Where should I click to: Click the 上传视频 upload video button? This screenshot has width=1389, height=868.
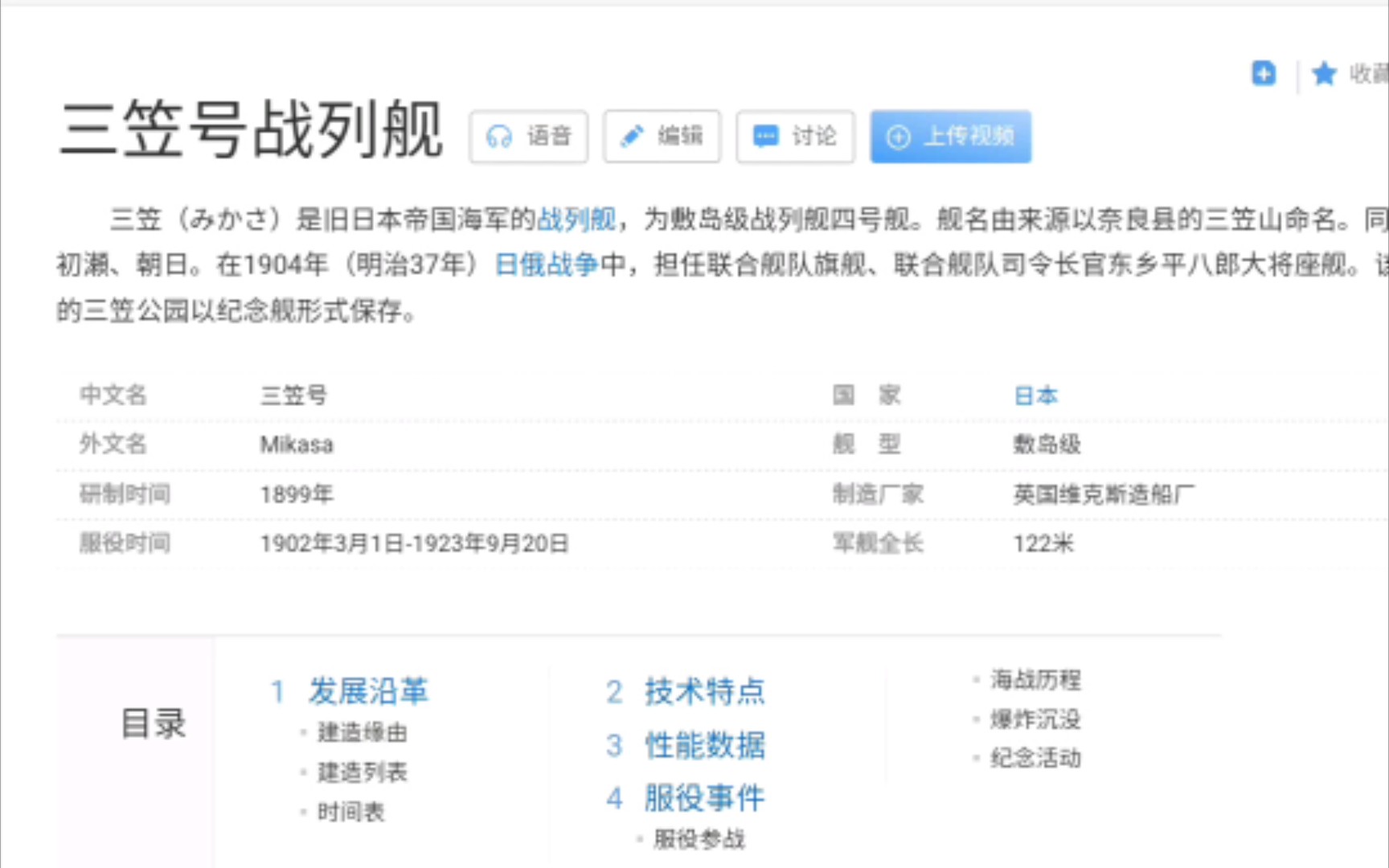coord(950,137)
